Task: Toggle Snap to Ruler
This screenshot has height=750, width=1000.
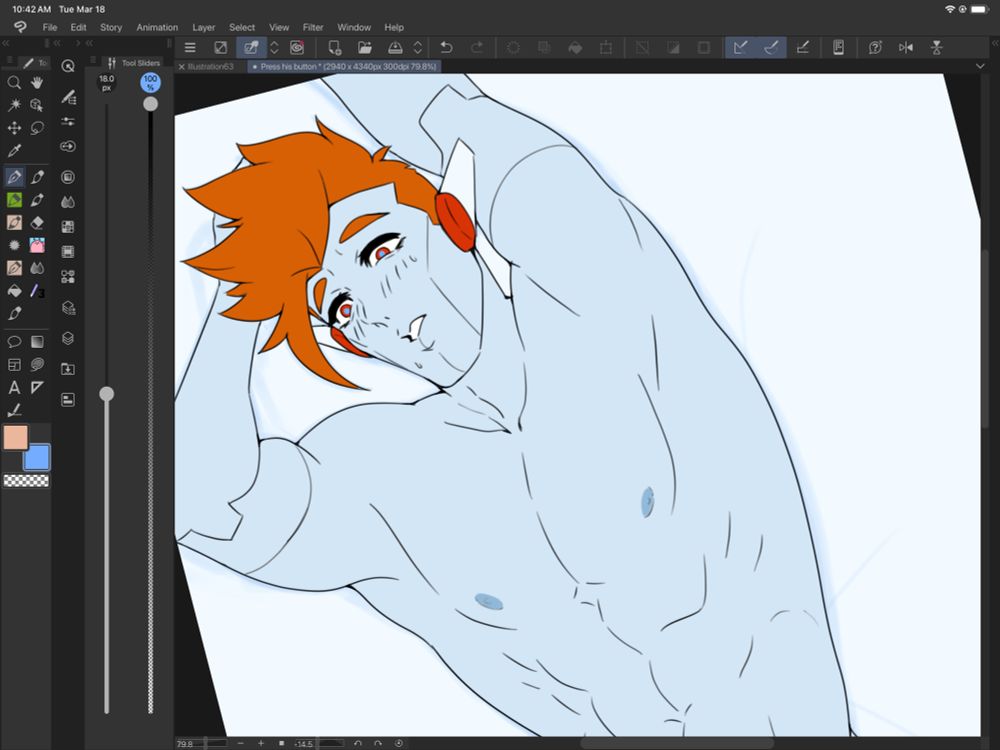Action: (740, 48)
